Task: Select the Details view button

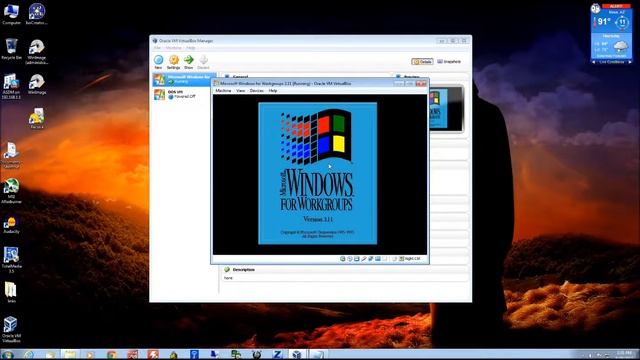Action: point(422,62)
